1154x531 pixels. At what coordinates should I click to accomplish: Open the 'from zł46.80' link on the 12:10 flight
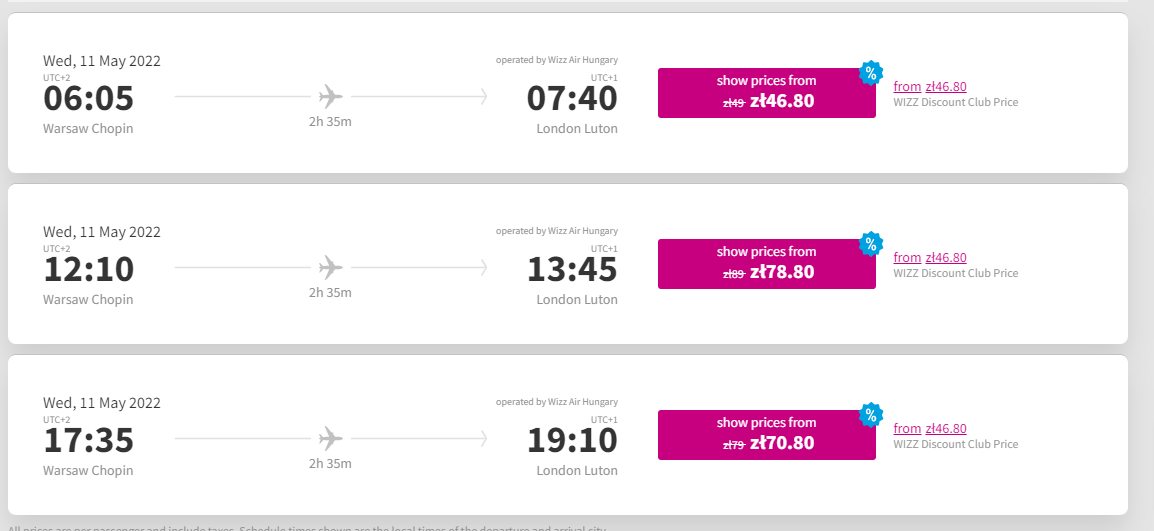pos(930,258)
